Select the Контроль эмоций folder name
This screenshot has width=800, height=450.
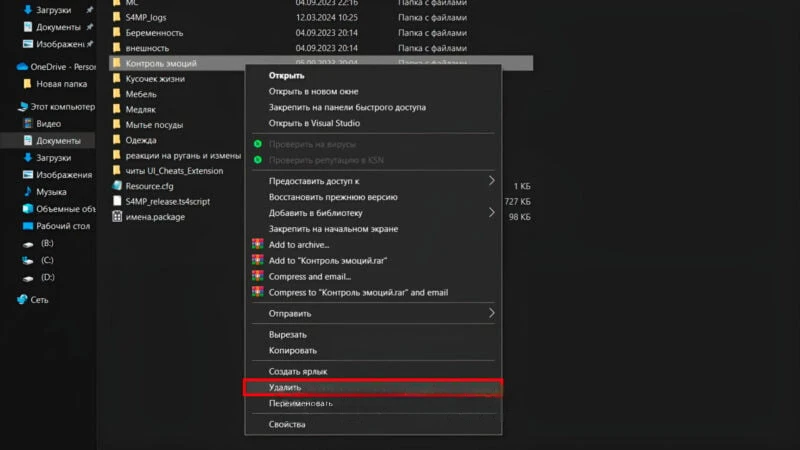pyautogui.click(x=161, y=63)
